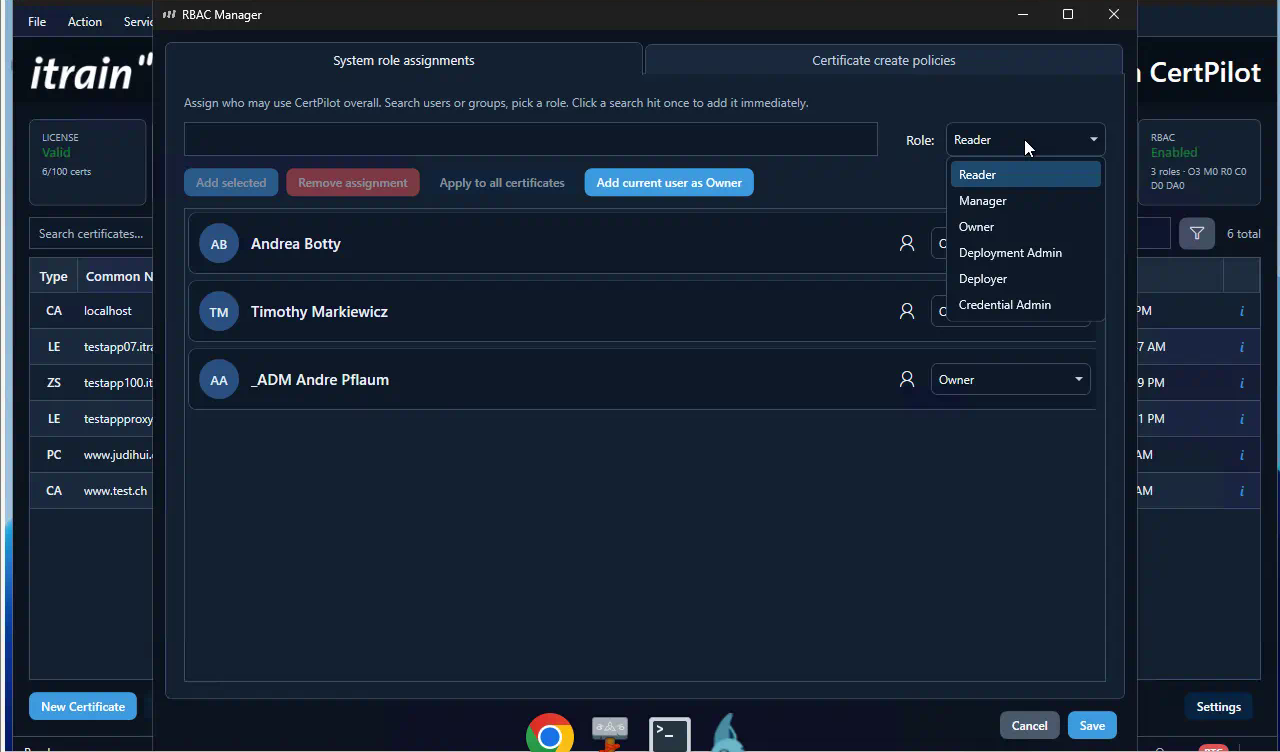This screenshot has height=752, width=1280.
Task: Click the Remove assignment button
Action: point(353,182)
